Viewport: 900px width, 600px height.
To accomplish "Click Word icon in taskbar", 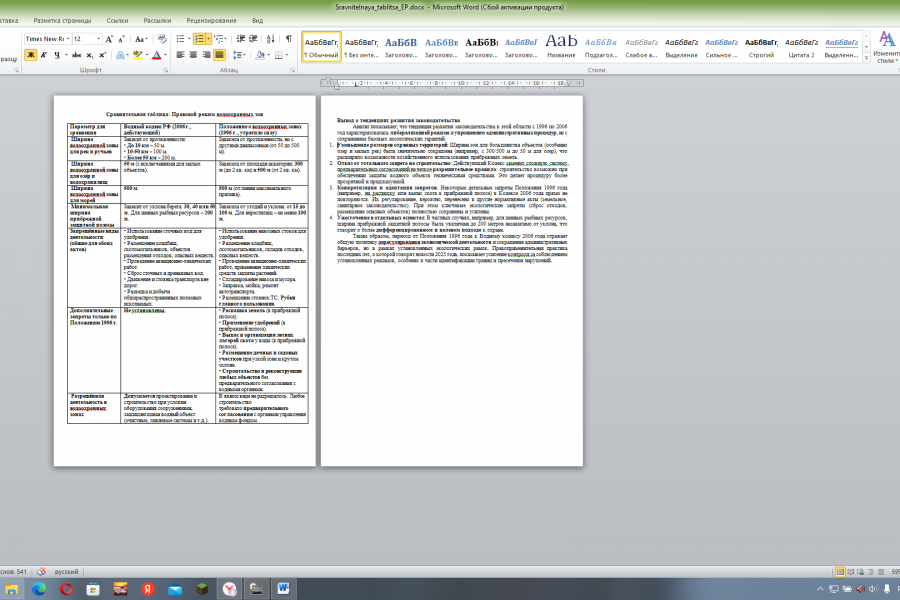I will [x=284, y=589].
